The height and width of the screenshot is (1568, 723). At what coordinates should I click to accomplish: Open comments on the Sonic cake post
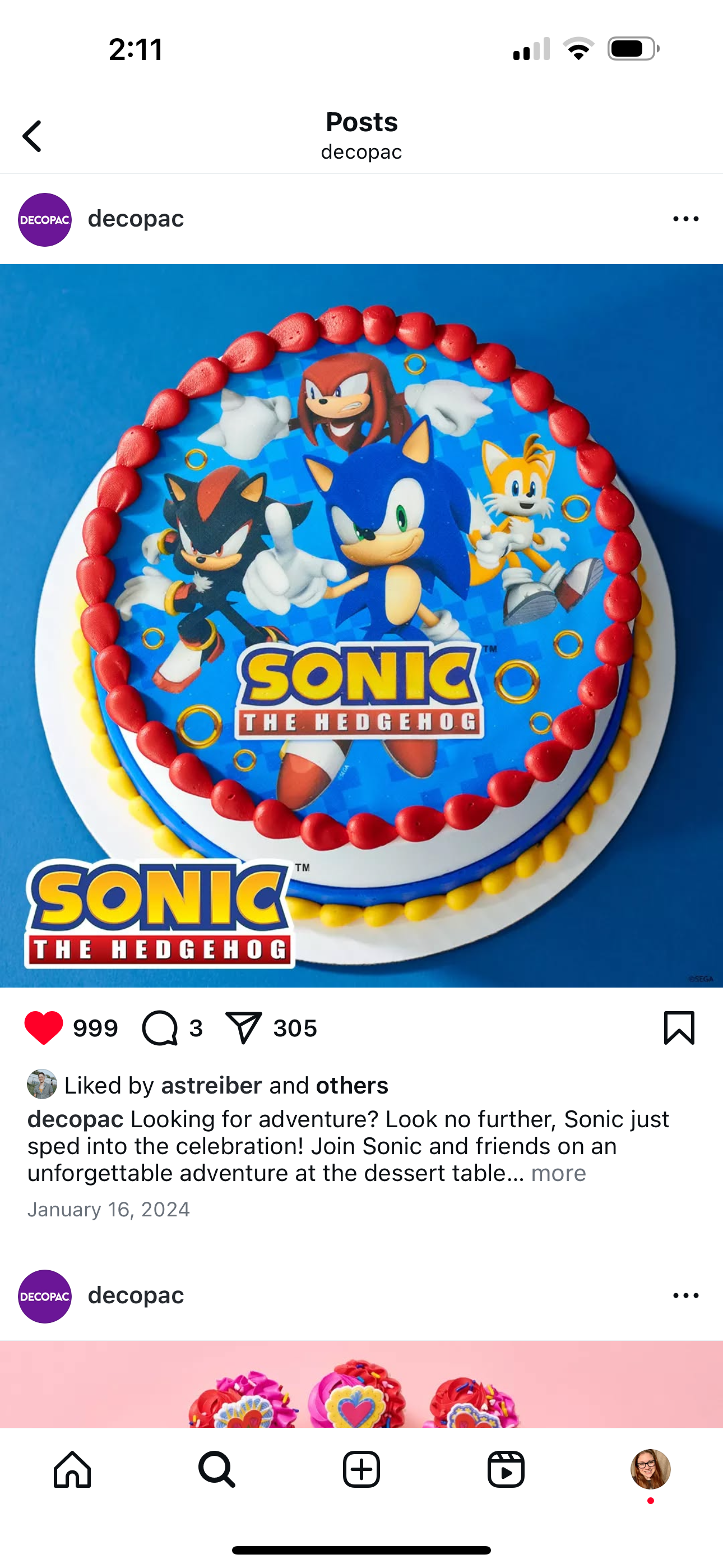160,1028
